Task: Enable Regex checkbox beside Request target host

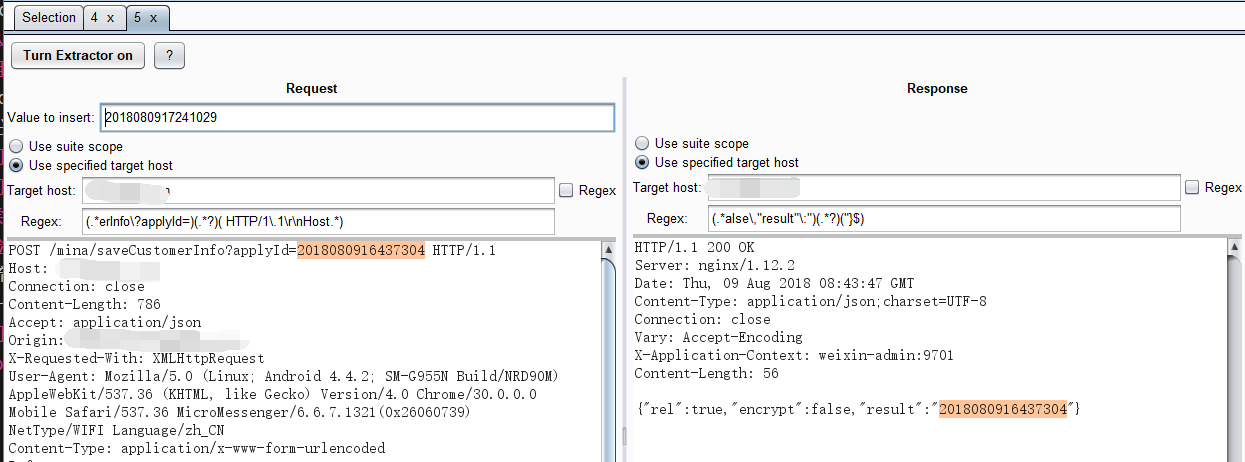Action: 566,190
